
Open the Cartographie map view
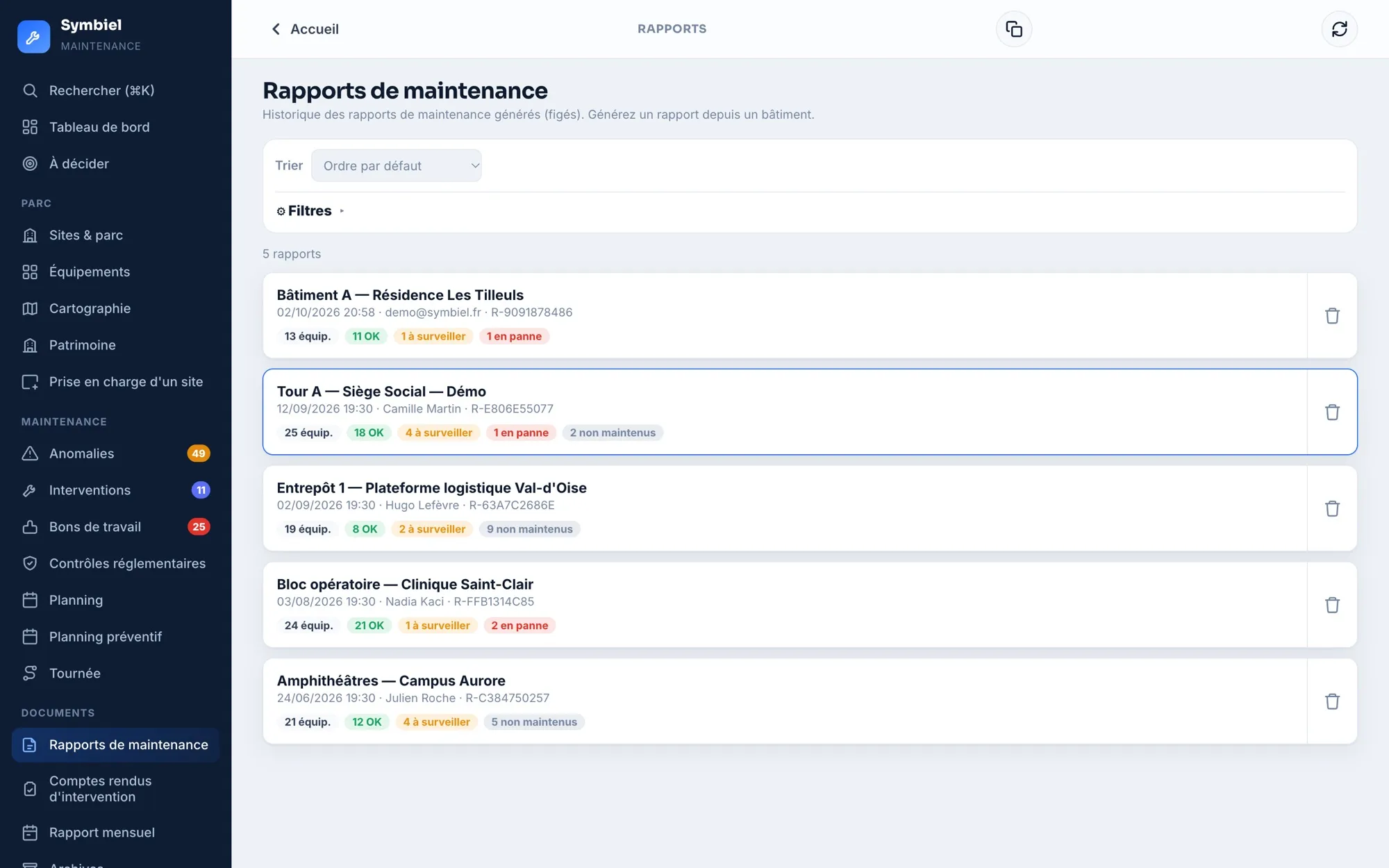coord(115,308)
